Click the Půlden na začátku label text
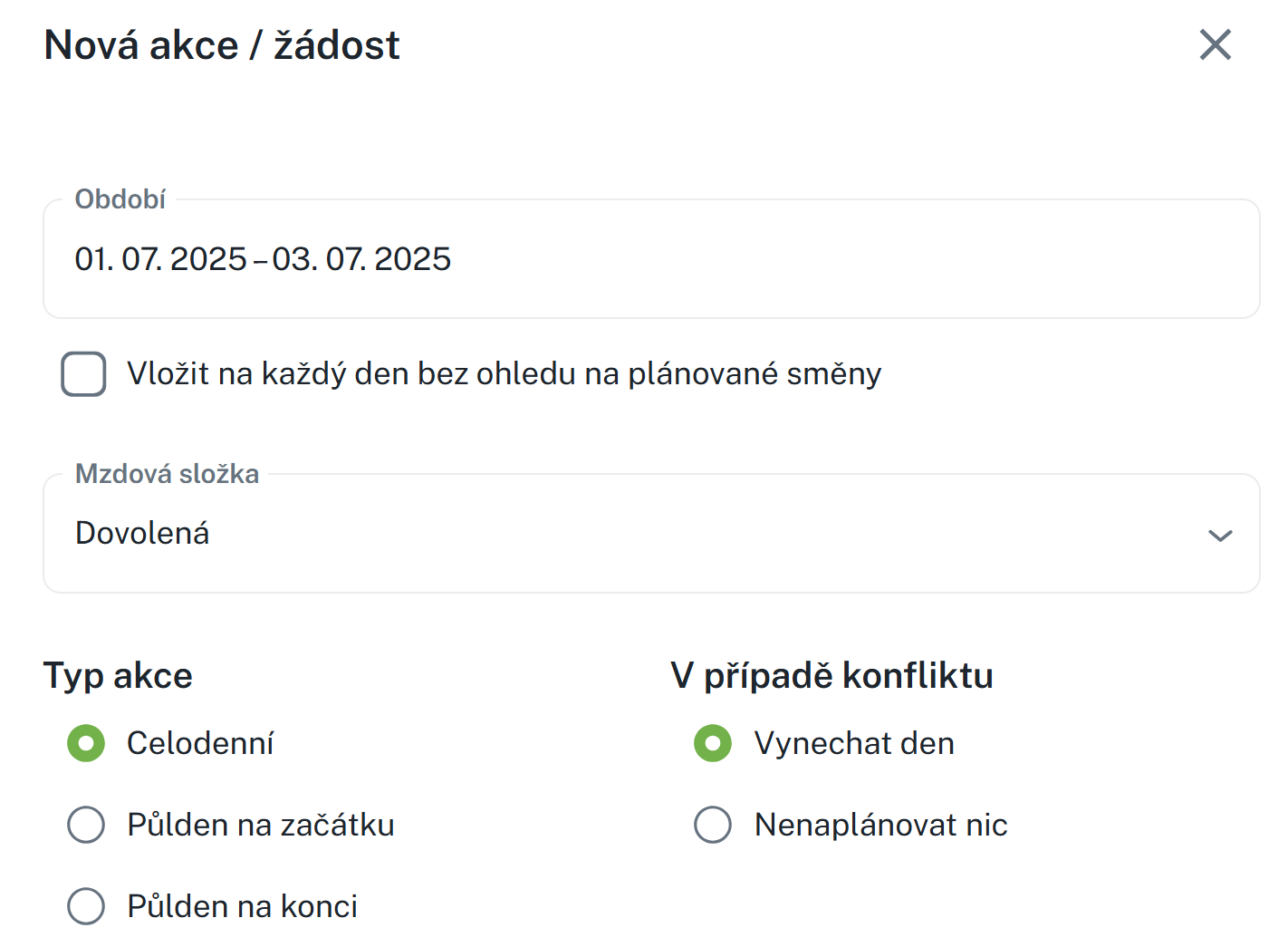Screen dimensions: 1288x947 (261, 826)
